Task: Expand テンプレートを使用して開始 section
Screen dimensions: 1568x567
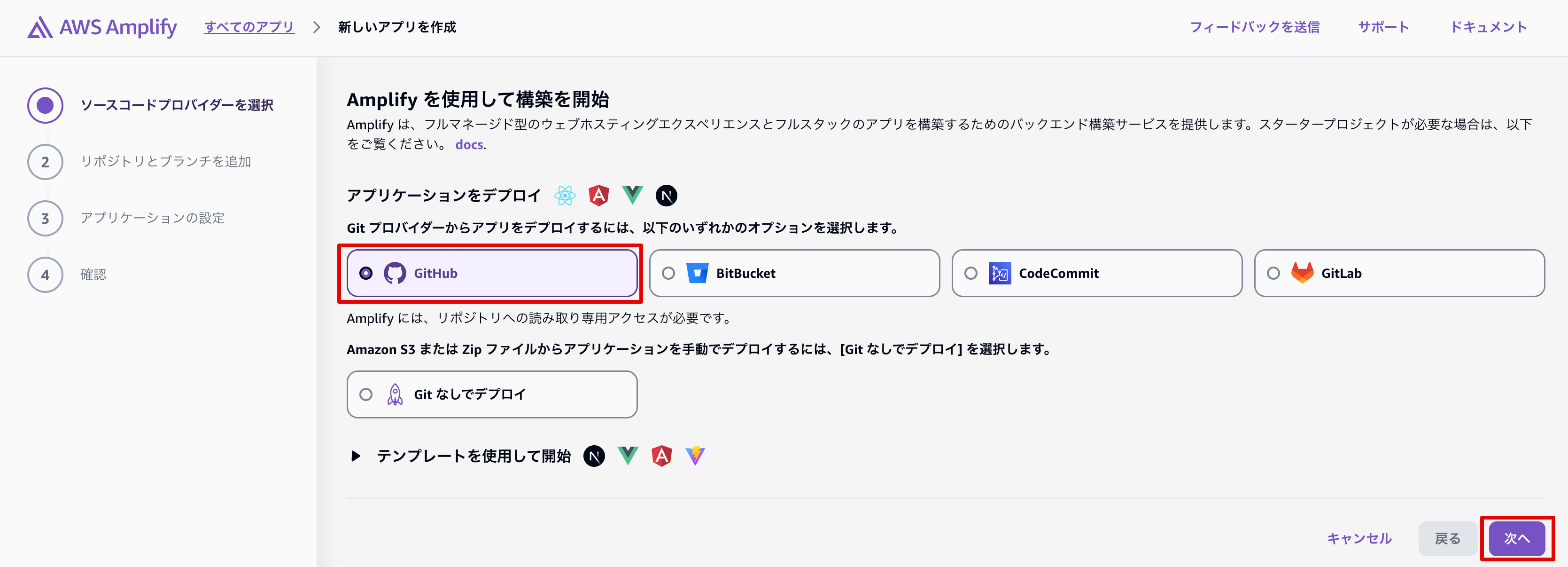Action: pos(356,456)
